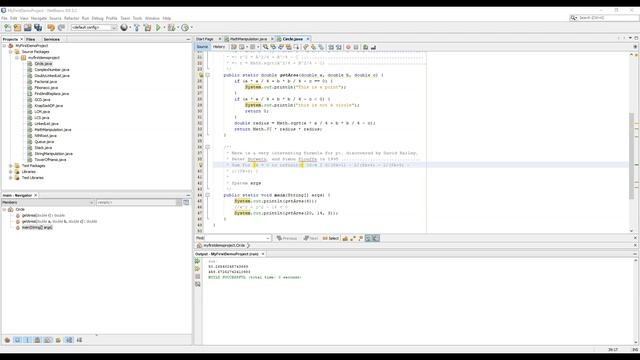640x360 pixels.
Task: Click the Source view button
Action: (202, 47)
